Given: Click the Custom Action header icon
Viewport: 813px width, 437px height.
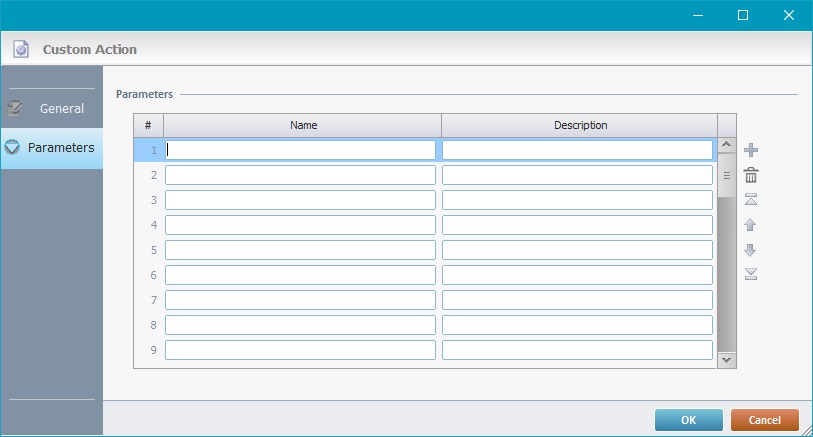Looking at the screenshot, I should tap(21, 49).
